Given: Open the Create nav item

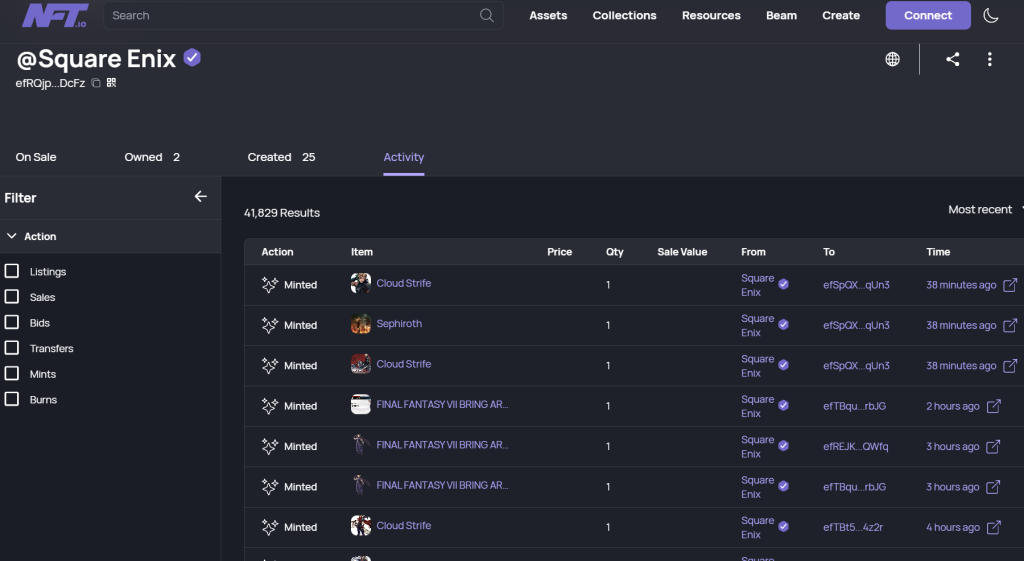Looking at the screenshot, I should point(840,16).
